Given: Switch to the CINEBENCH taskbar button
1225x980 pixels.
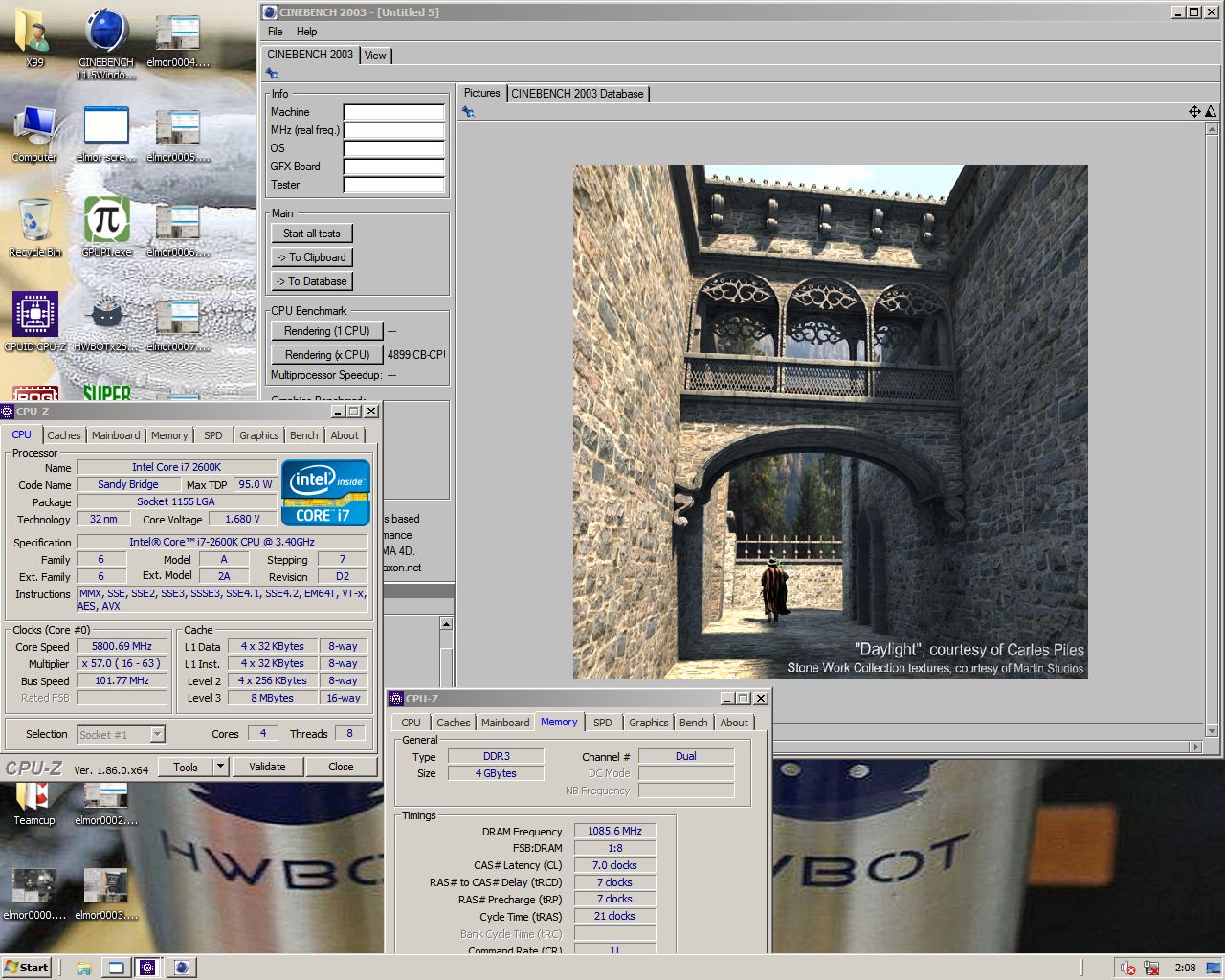Looking at the screenshot, I should coord(182,968).
